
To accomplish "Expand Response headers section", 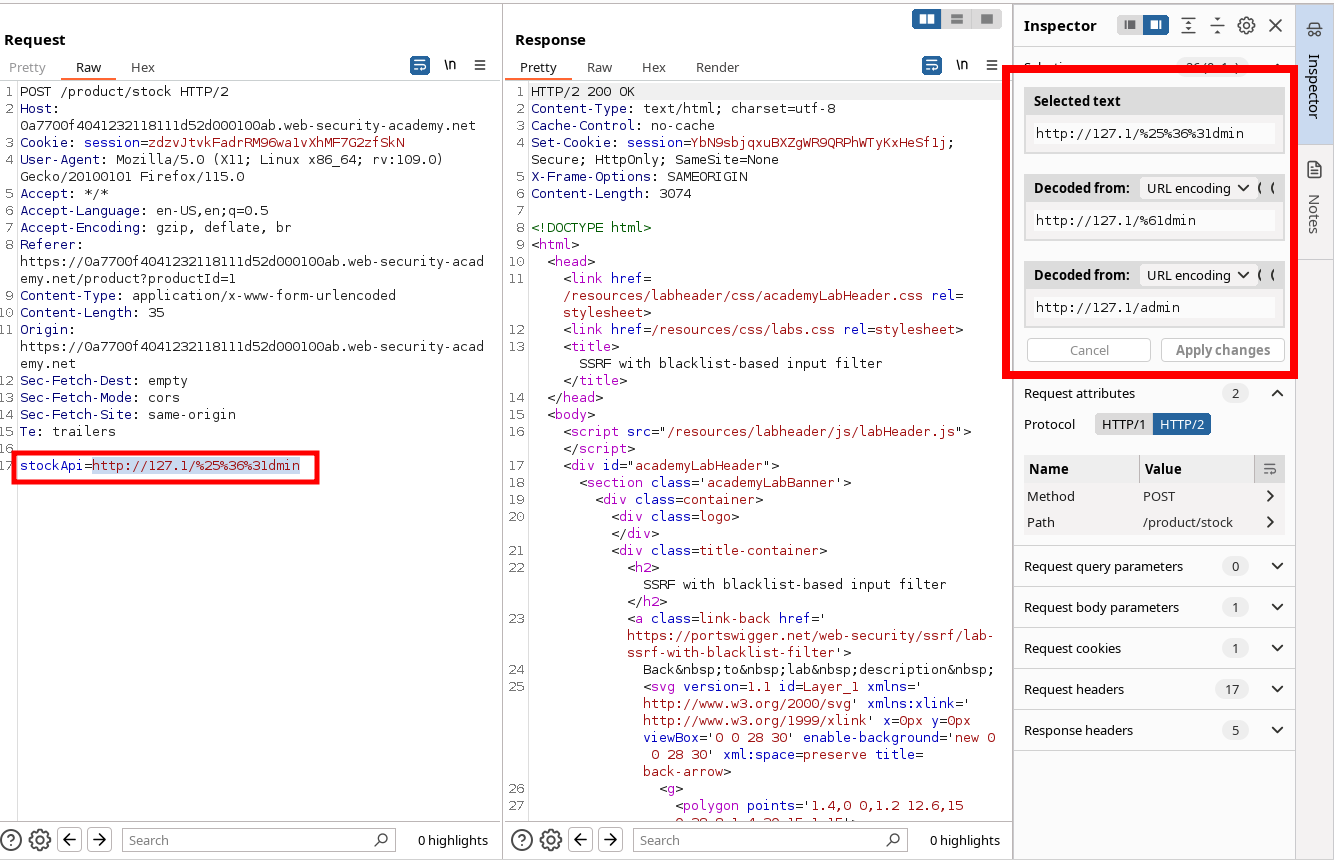I will coord(1277,730).
